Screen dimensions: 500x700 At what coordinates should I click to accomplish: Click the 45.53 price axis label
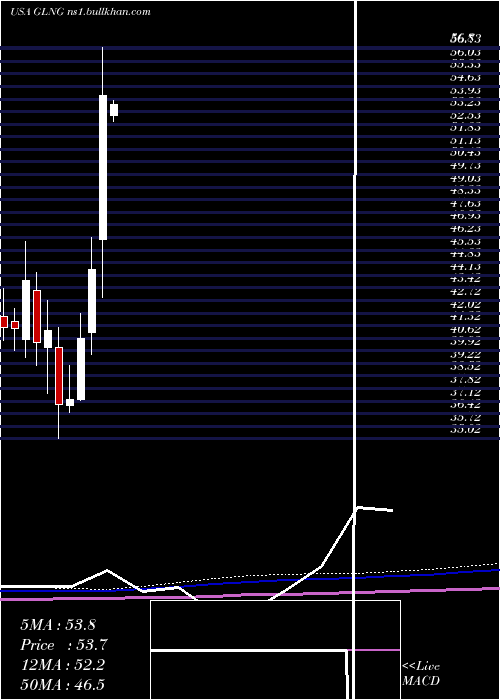point(465,241)
